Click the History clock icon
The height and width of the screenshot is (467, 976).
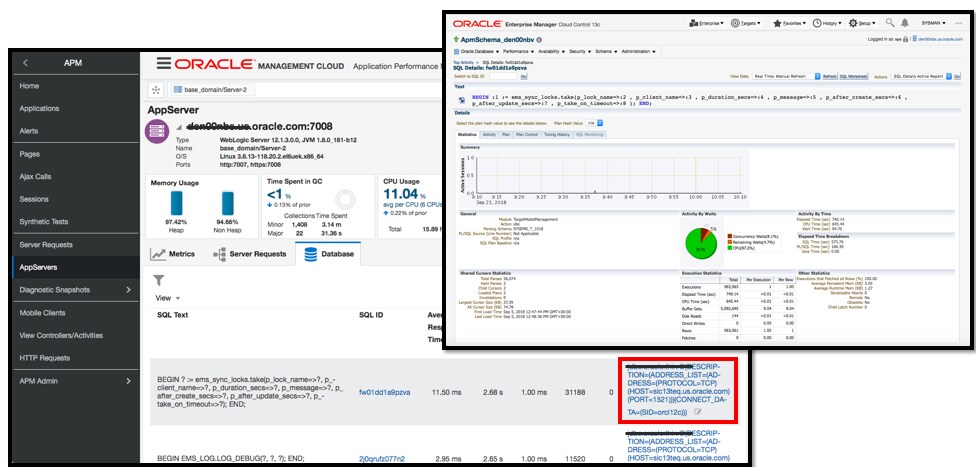click(817, 23)
